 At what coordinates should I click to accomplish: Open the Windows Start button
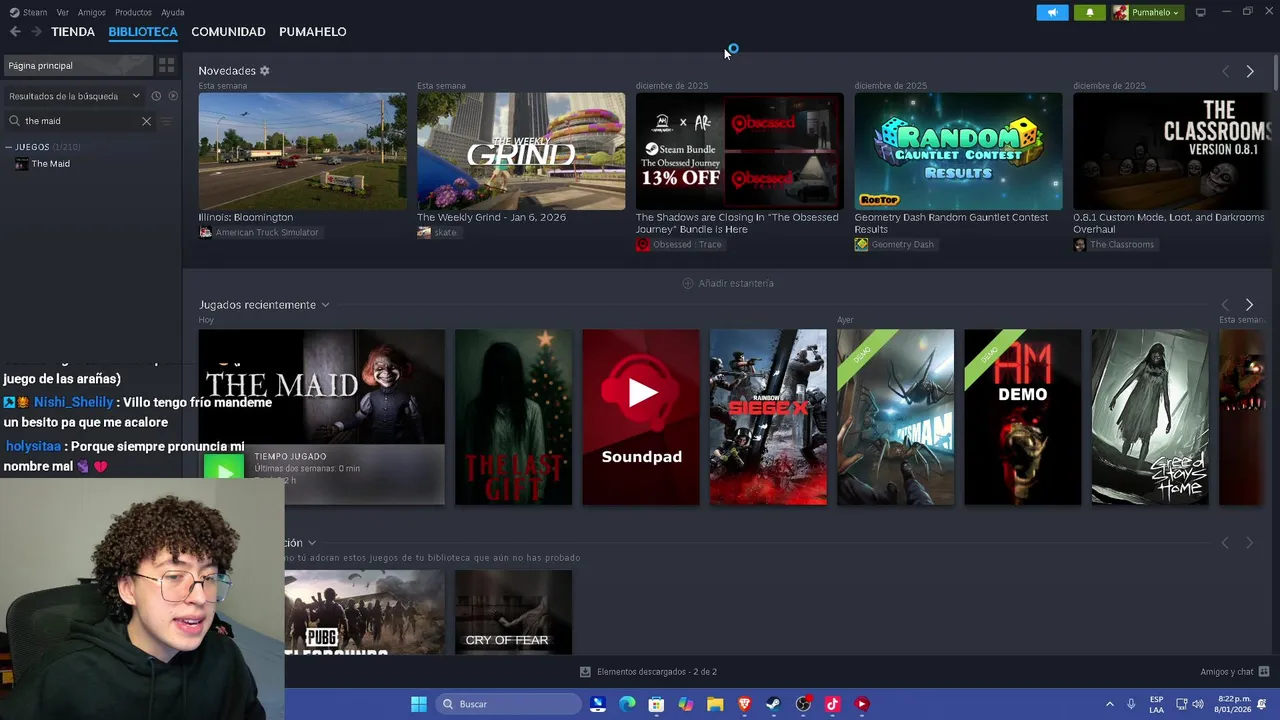tap(419, 704)
